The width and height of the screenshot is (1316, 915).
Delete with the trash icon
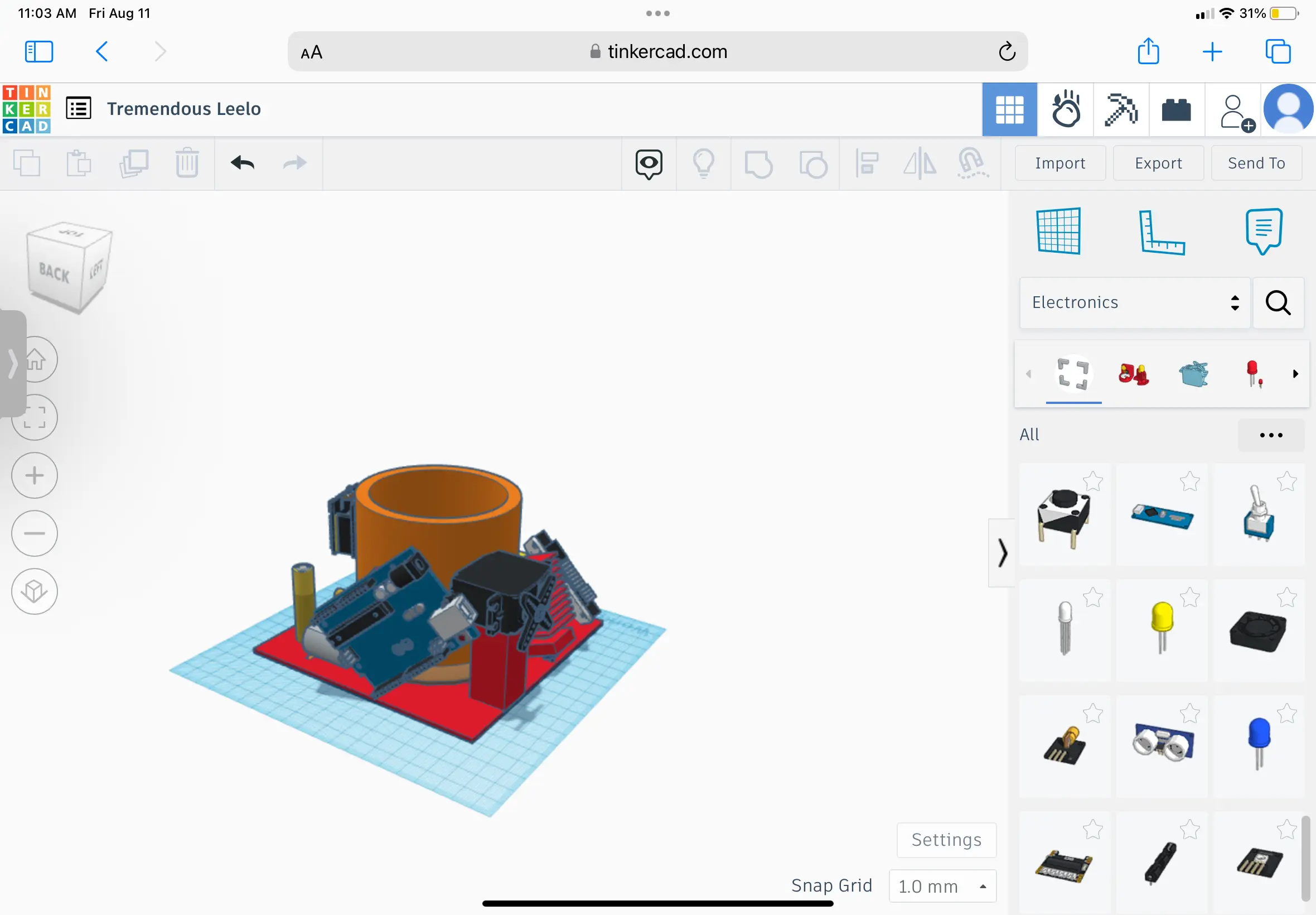point(186,163)
